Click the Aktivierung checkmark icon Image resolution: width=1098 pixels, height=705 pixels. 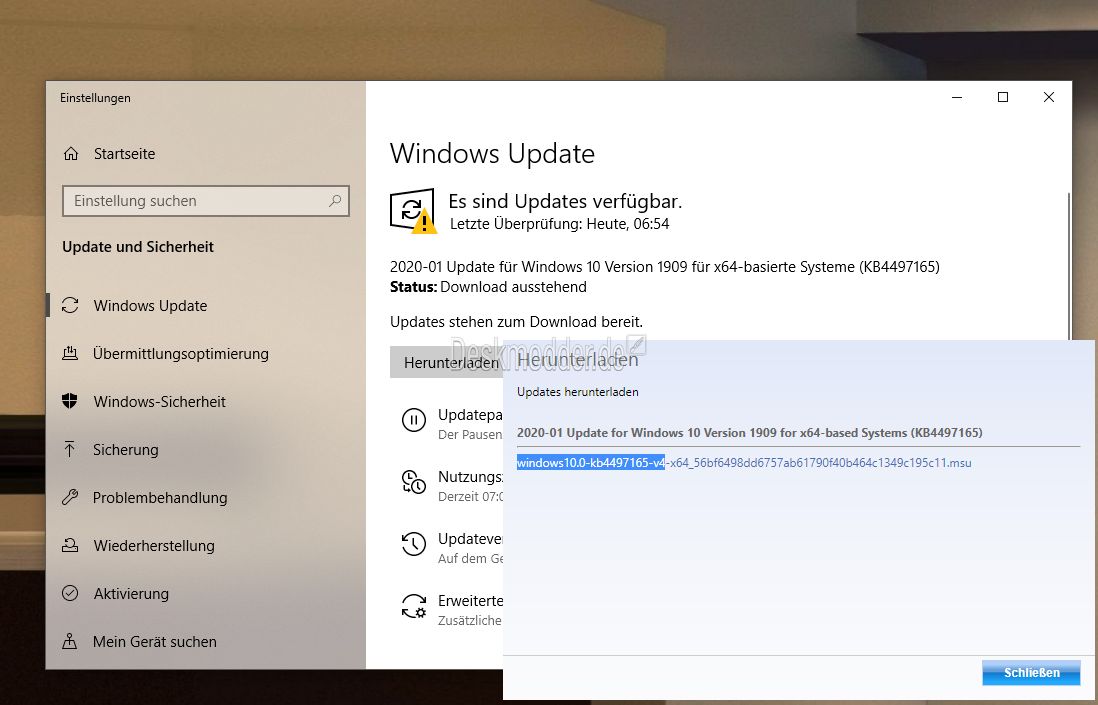70,593
